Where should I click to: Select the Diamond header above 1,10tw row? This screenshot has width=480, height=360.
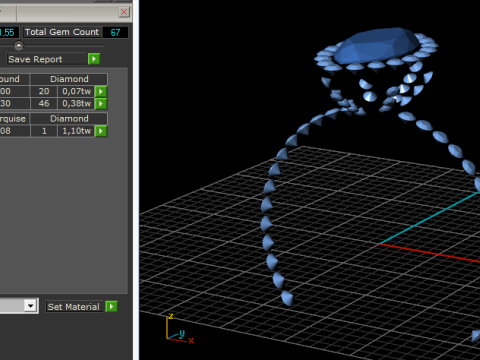pos(69,119)
